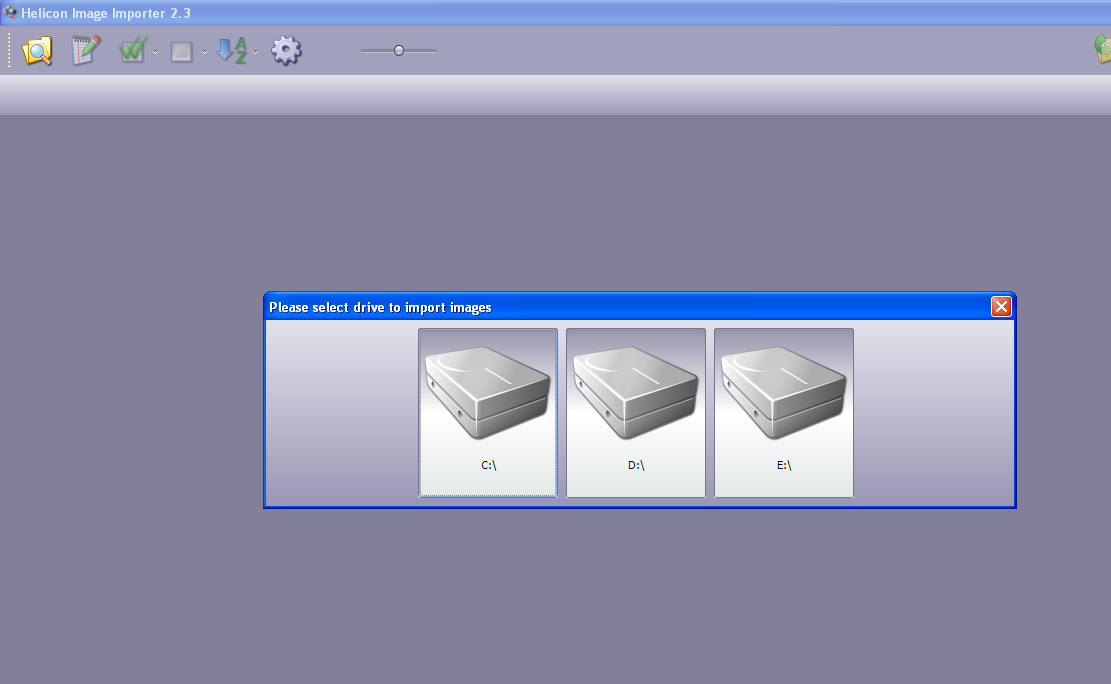Click the notepad with pencil rename icon

click(x=86, y=51)
